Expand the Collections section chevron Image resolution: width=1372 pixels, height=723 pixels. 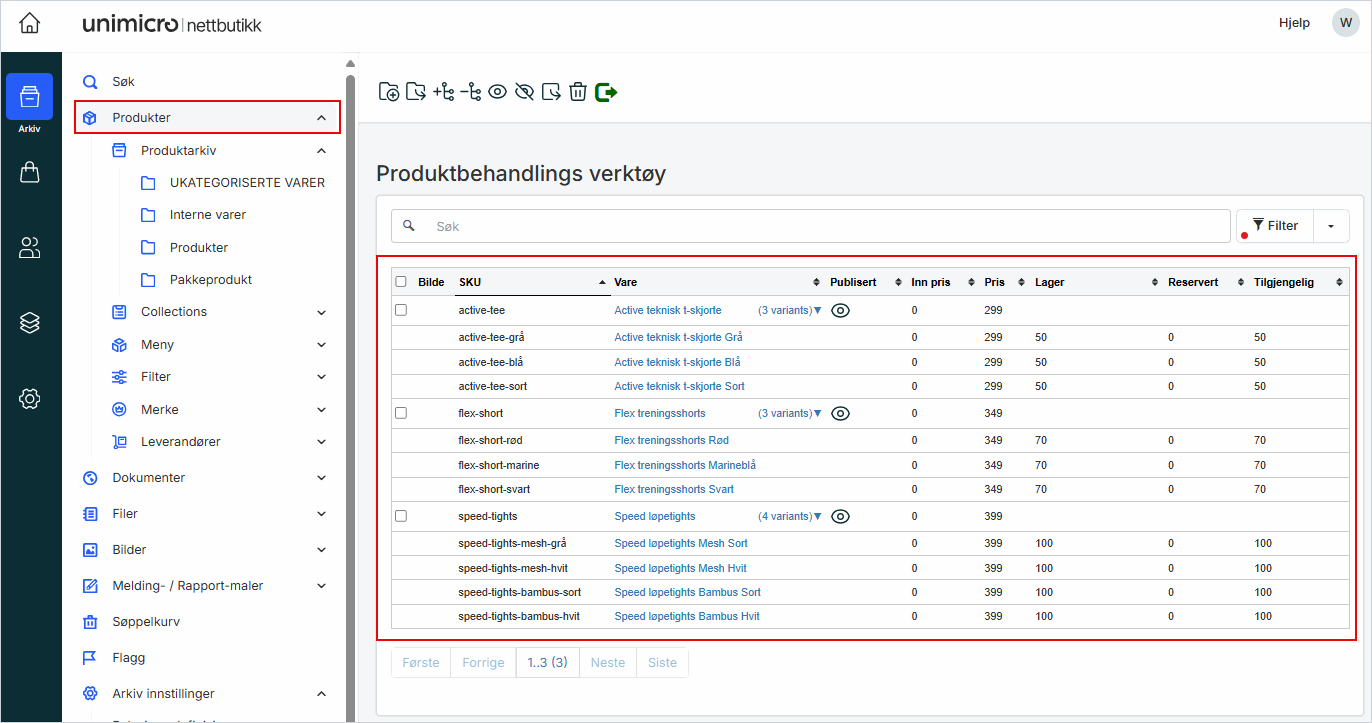point(321,312)
